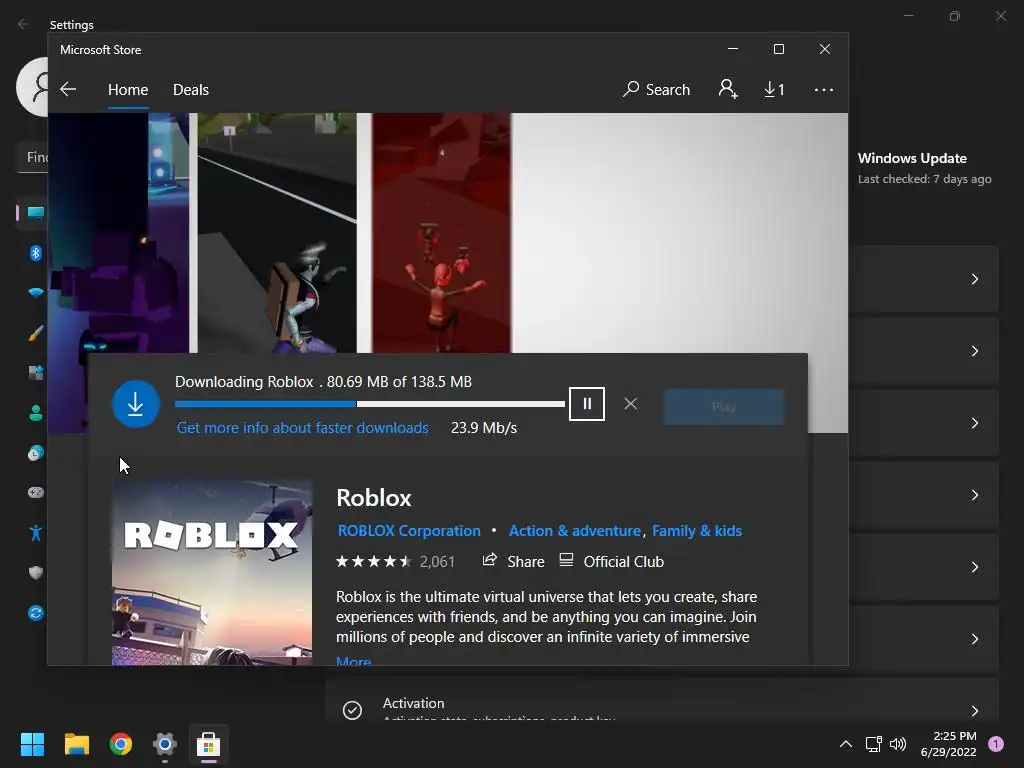Open Apps icon in Settings sidebar
1024x768 pixels.
[x=36, y=373]
